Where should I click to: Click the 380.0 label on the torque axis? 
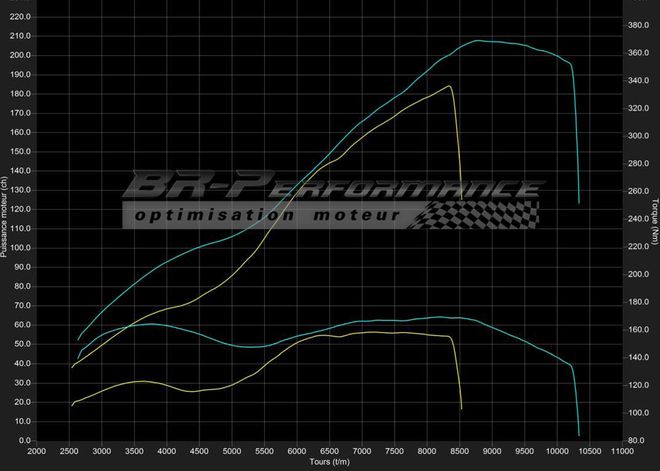[637, 25]
